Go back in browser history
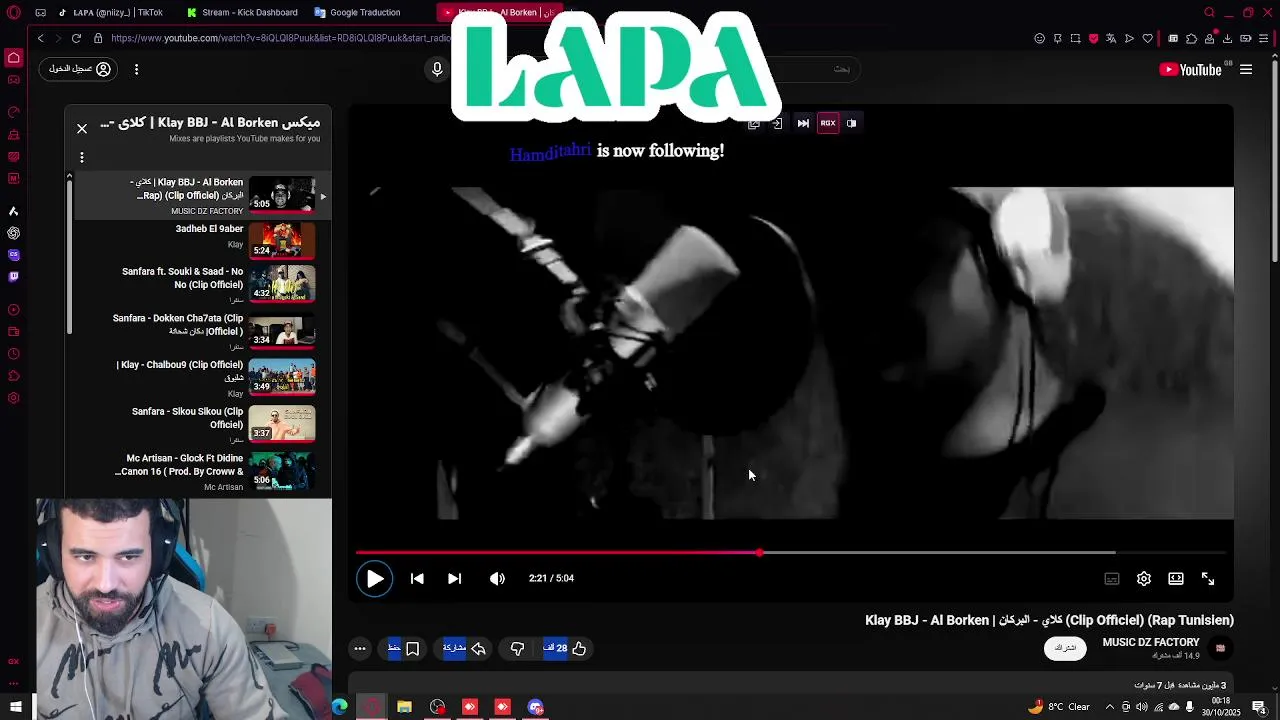The width and height of the screenshot is (1280, 720). click(40, 38)
